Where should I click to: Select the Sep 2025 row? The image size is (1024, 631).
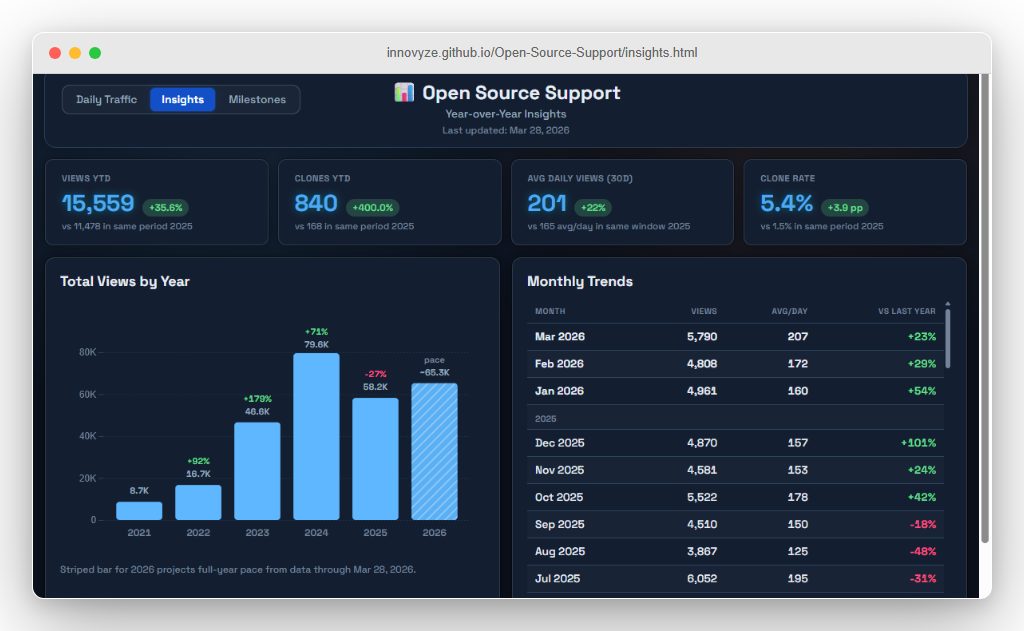click(x=735, y=525)
